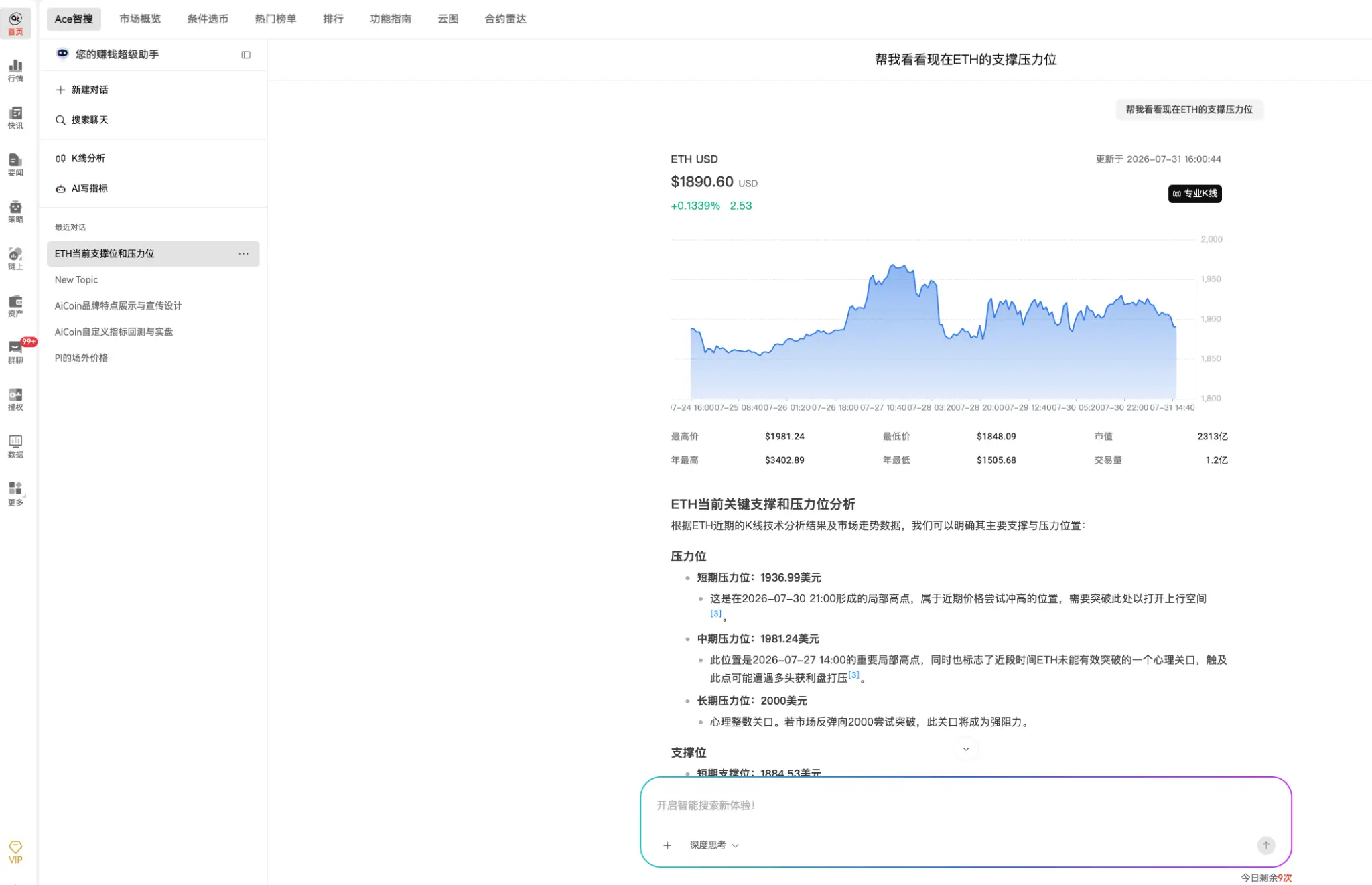Image resolution: width=1372 pixels, height=885 pixels.
Task: Click the 年最低 $1505.68 value
Action: (x=996, y=460)
